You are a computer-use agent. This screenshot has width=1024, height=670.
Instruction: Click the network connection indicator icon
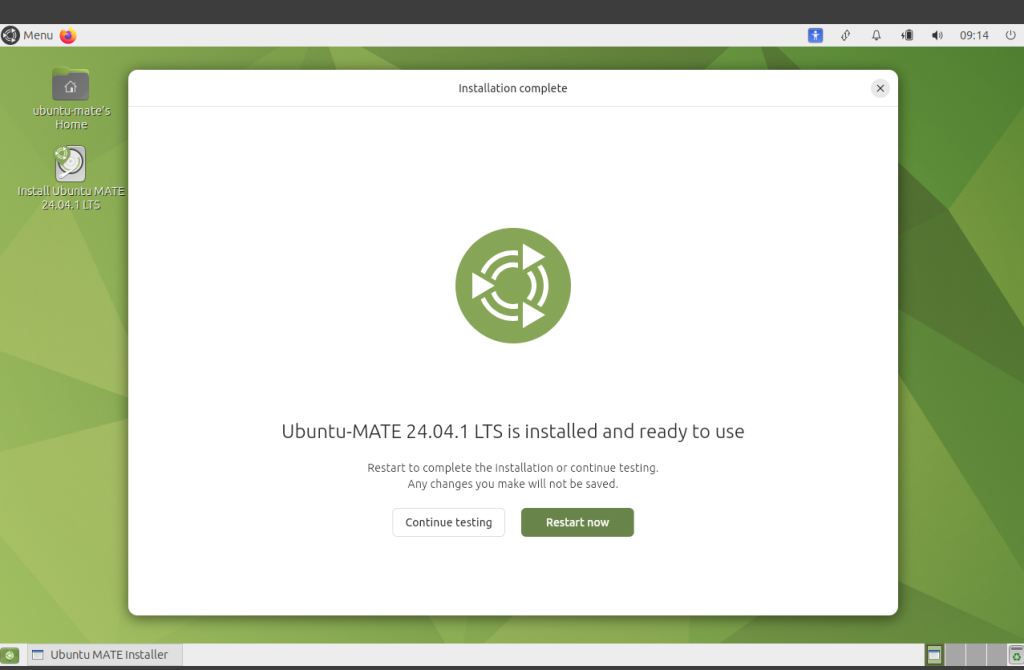tap(845, 35)
